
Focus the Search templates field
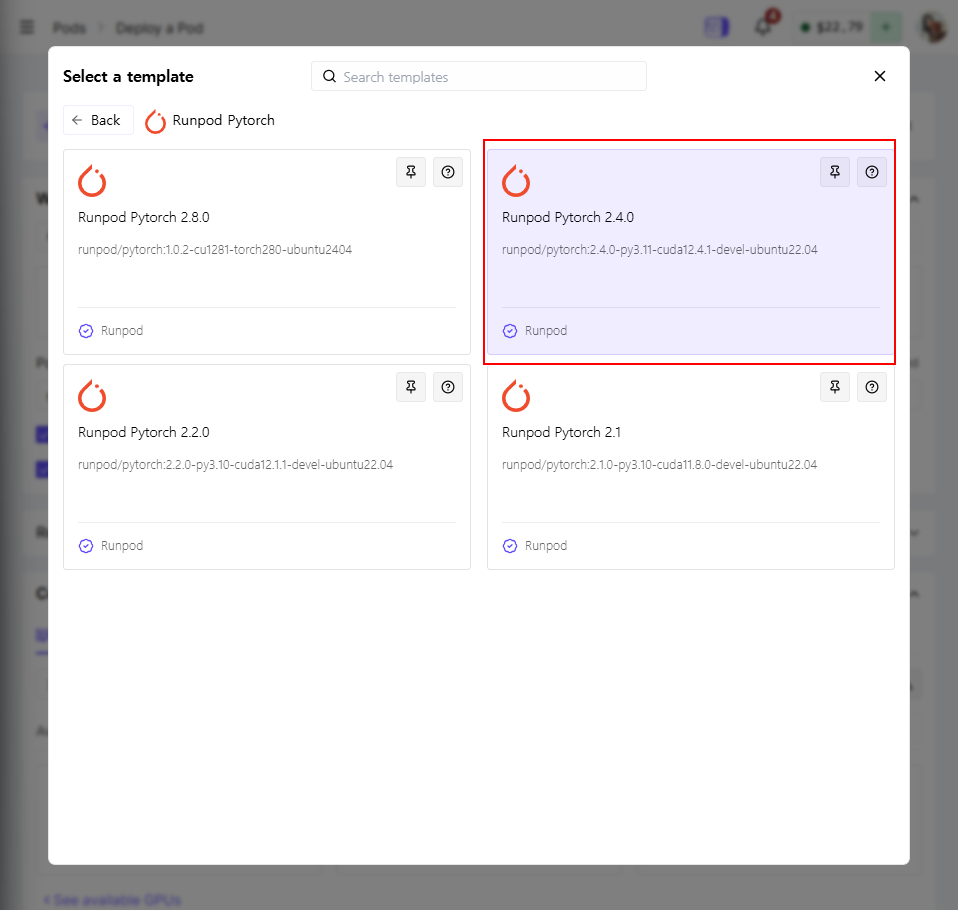coord(478,76)
